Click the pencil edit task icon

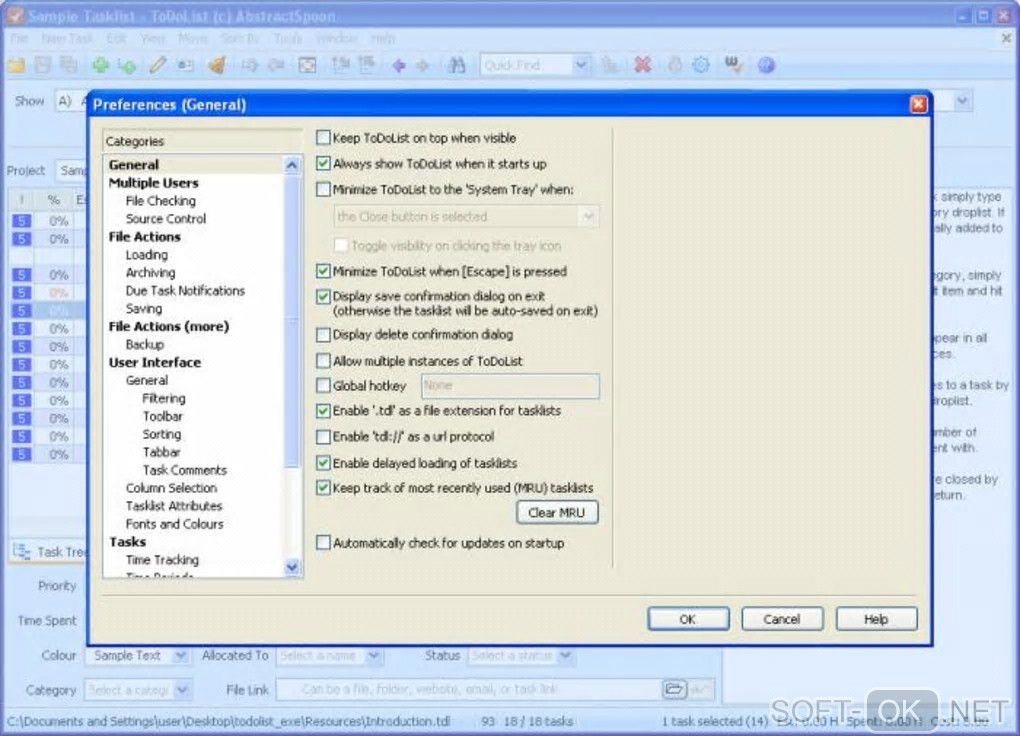[157, 65]
